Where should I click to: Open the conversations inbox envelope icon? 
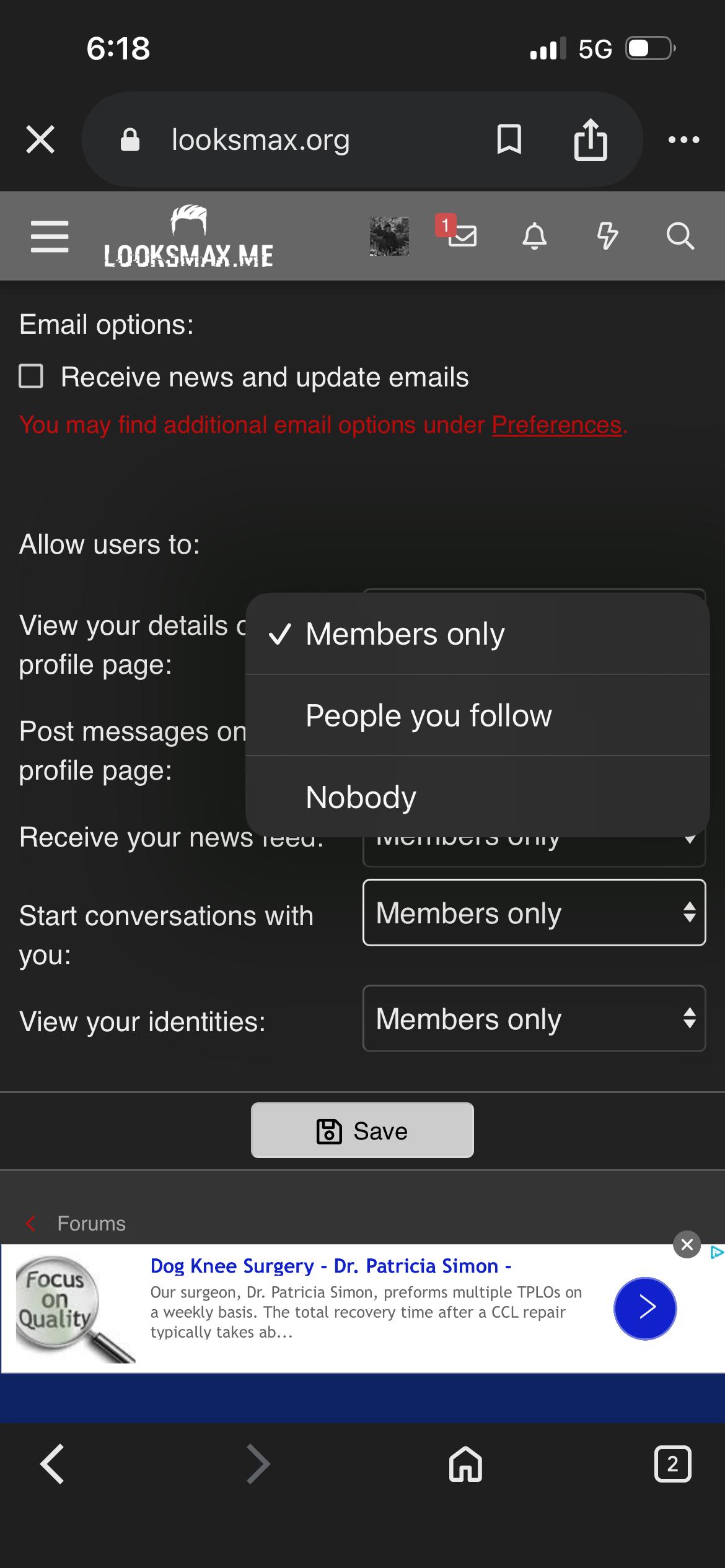click(x=462, y=236)
